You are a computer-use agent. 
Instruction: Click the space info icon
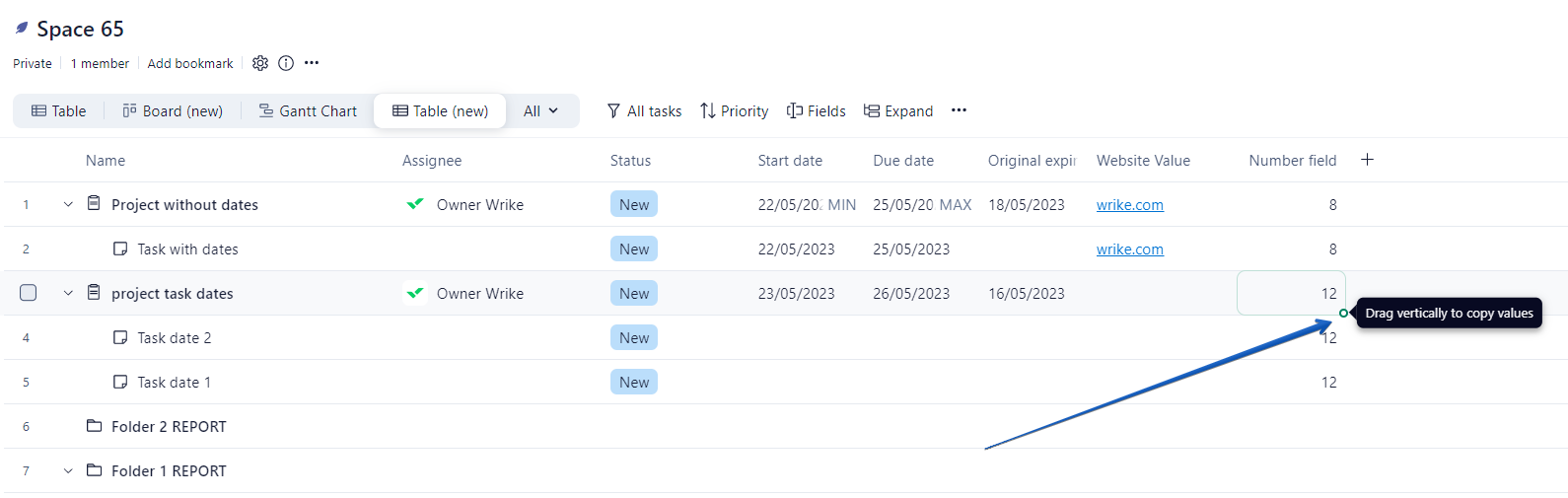pyautogui.click(x=286, y=63)
